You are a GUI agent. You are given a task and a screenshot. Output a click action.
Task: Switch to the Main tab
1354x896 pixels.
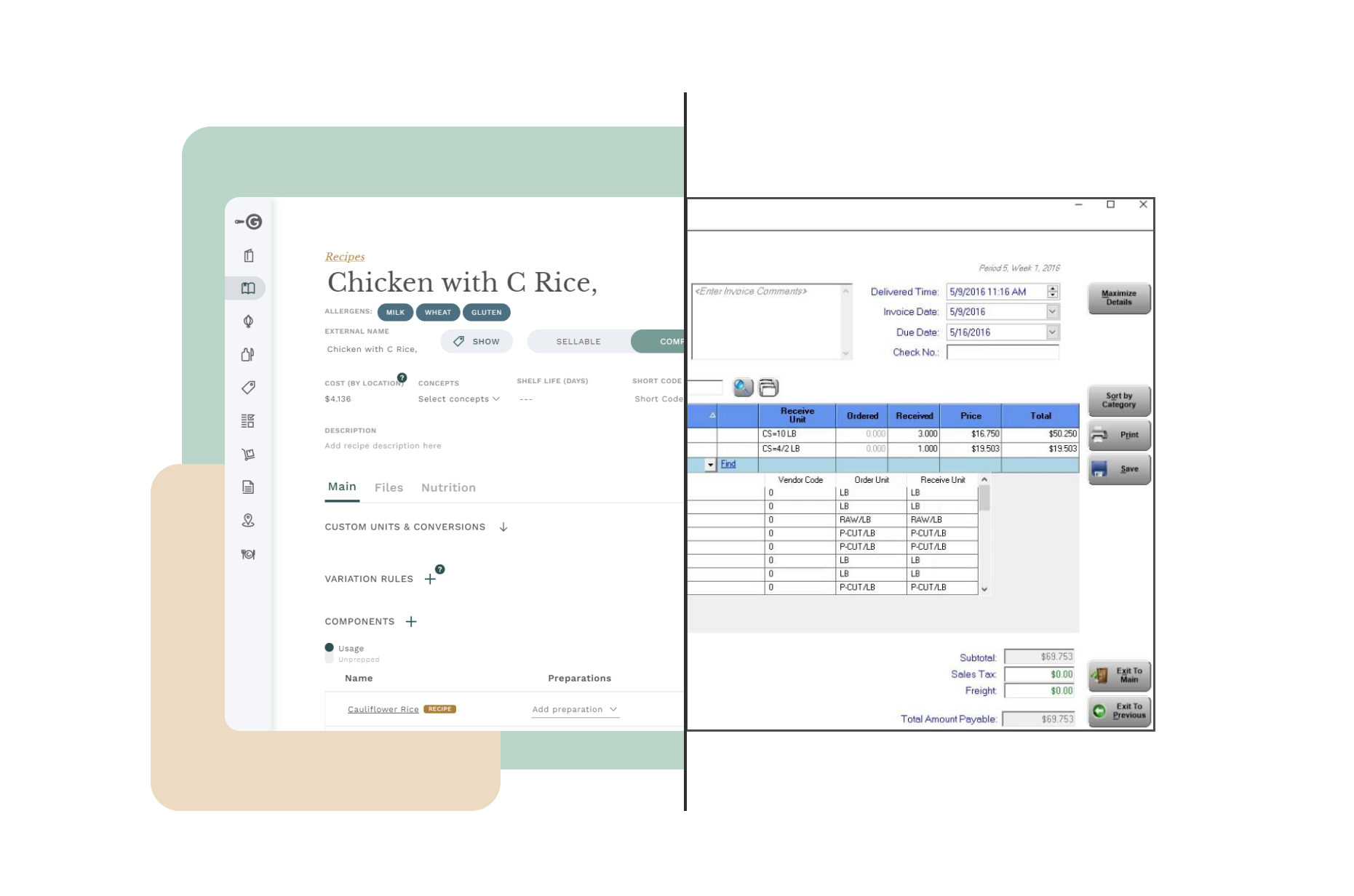coord(342,487)
